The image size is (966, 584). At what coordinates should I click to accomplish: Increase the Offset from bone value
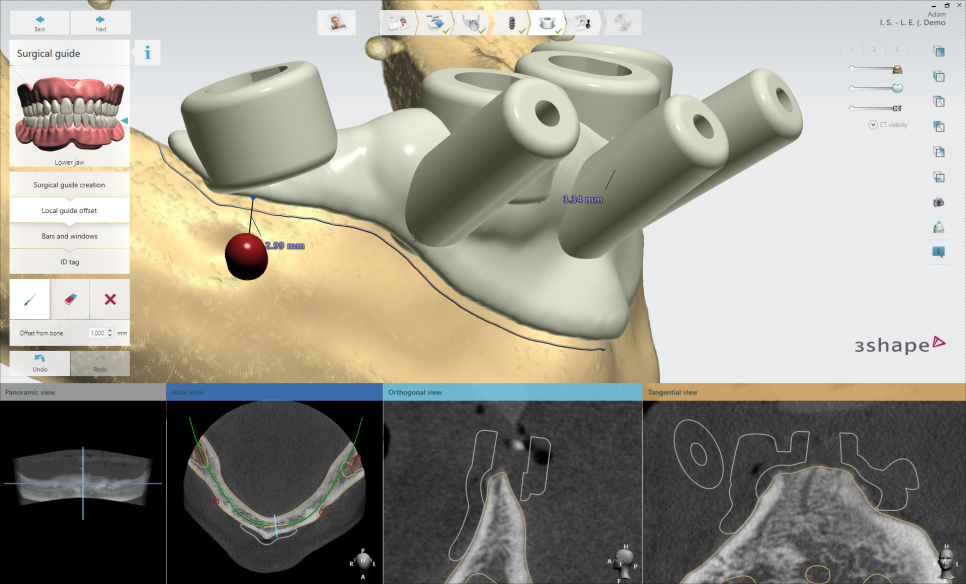tap(110, 329)
